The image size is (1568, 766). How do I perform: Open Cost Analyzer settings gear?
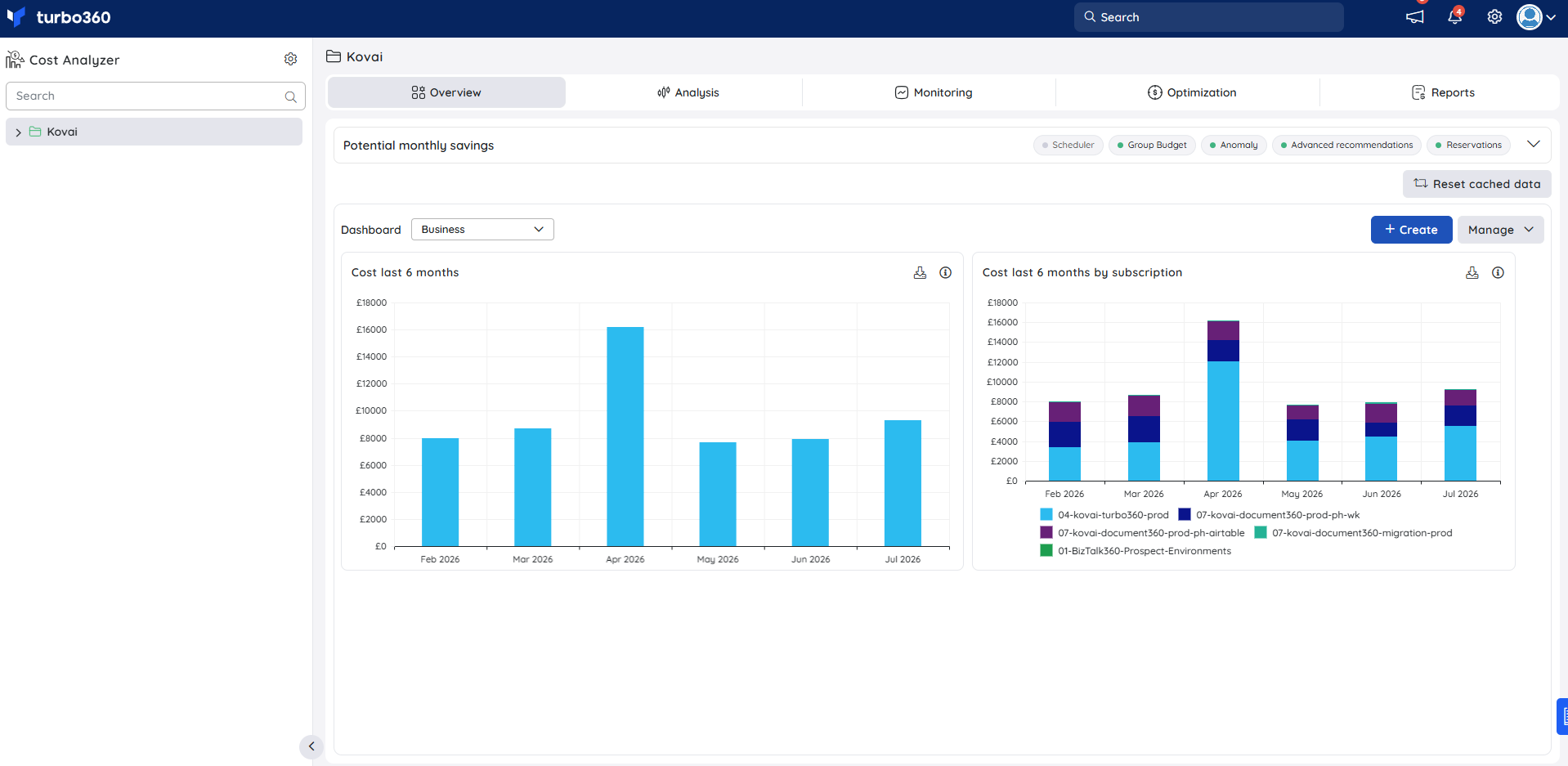[290, 59]
